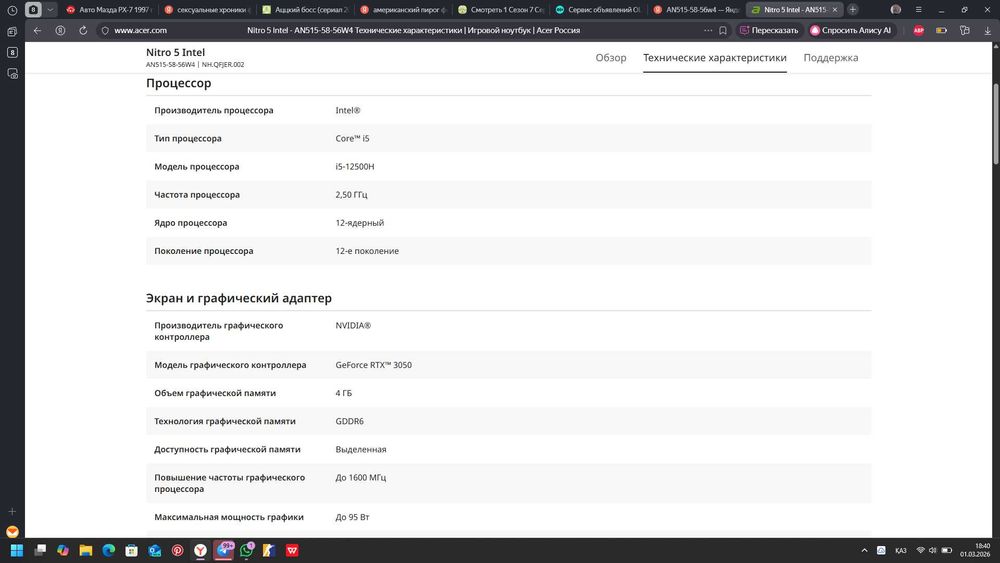Open File Explorer from taskbar
This screenshot has height=563, width=1000.
point(85,550)
